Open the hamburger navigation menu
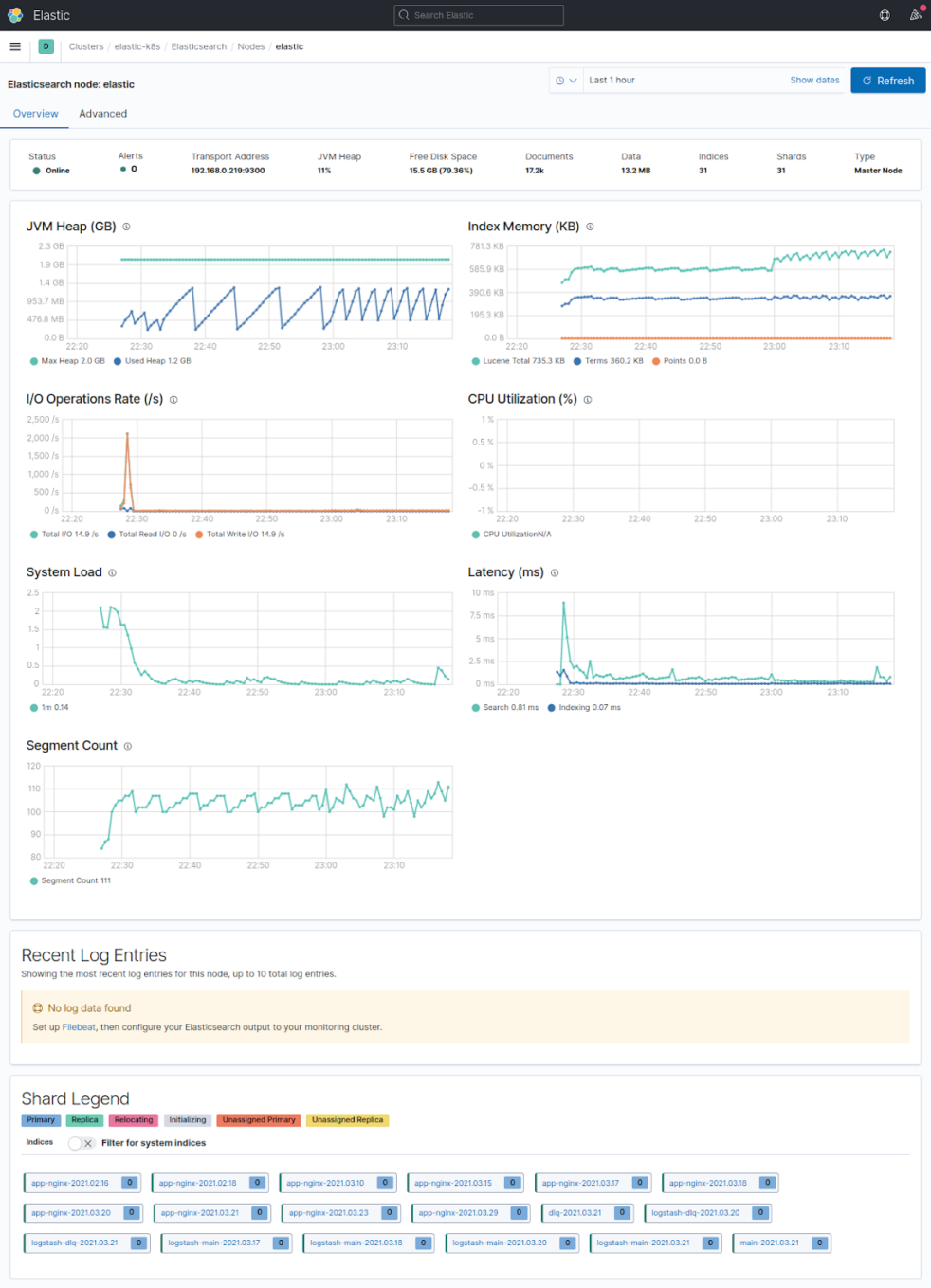This screenshot has height=1288, width=931. [15, 46]
